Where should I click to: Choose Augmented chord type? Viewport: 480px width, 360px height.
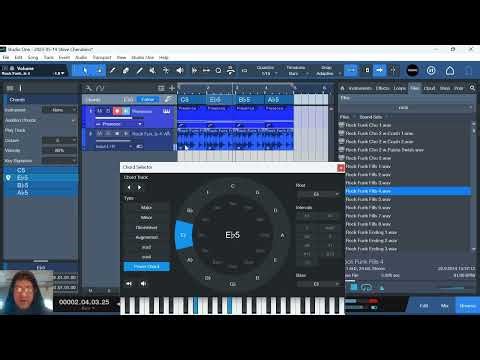pyautogui.click(x=147, y=237)
